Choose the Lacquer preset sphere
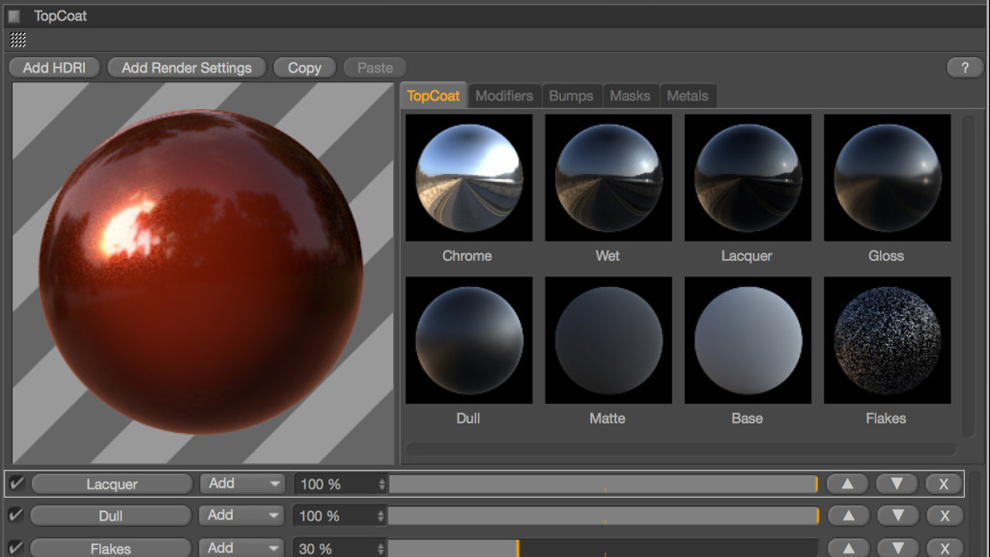 (x=748, y=177)
